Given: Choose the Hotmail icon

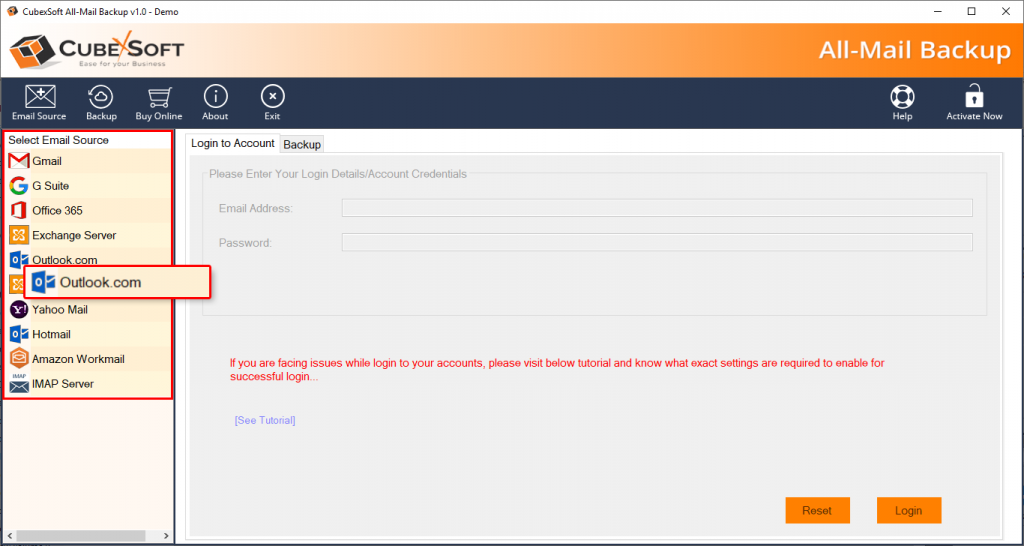Looking at the screenshot, I should tap(20, 334).
